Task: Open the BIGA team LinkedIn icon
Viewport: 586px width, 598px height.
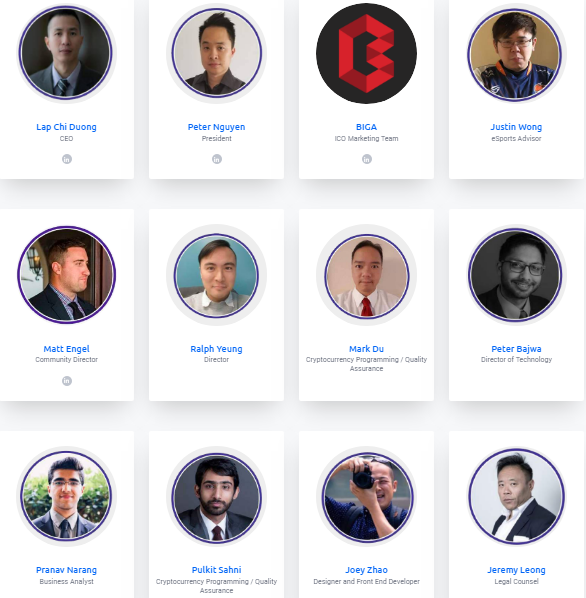Action: pos(366,159)
